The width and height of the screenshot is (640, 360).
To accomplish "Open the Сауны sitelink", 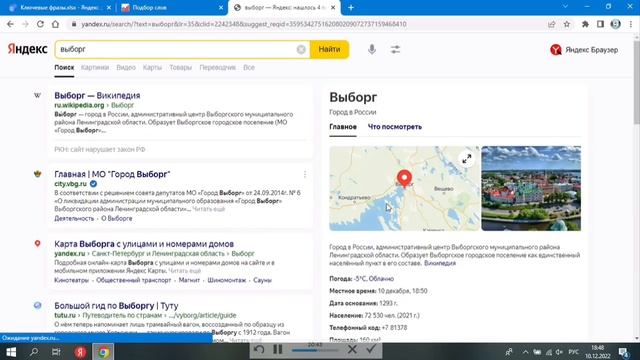I will point(262,280).
